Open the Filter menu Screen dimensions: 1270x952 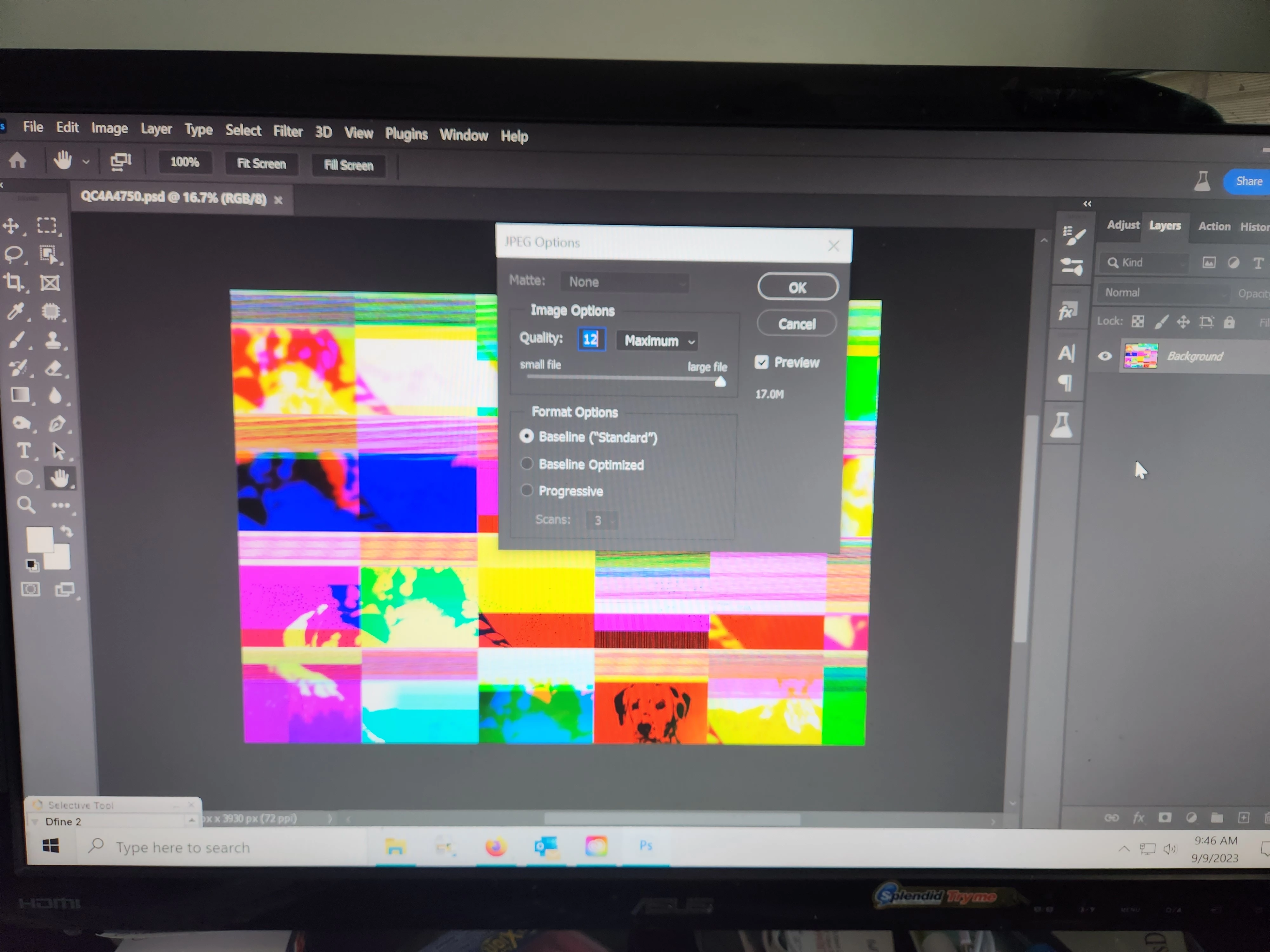point(288,131)
